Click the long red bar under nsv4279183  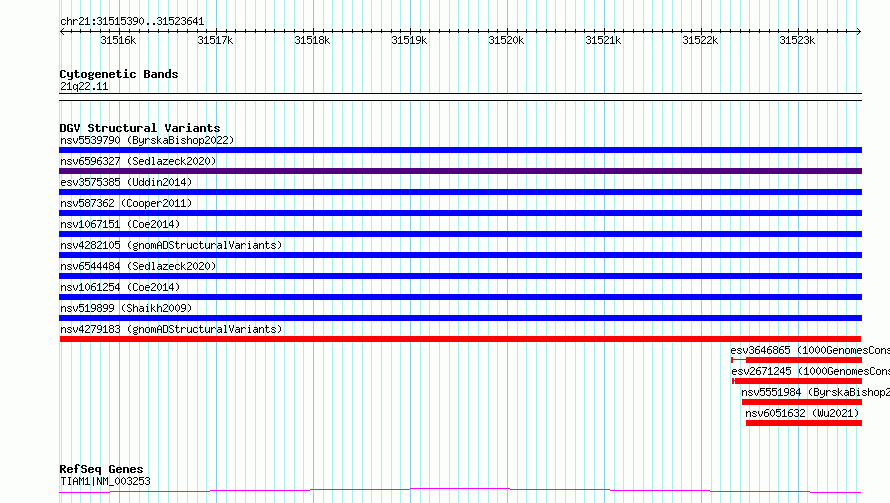(x=460, y=339)
